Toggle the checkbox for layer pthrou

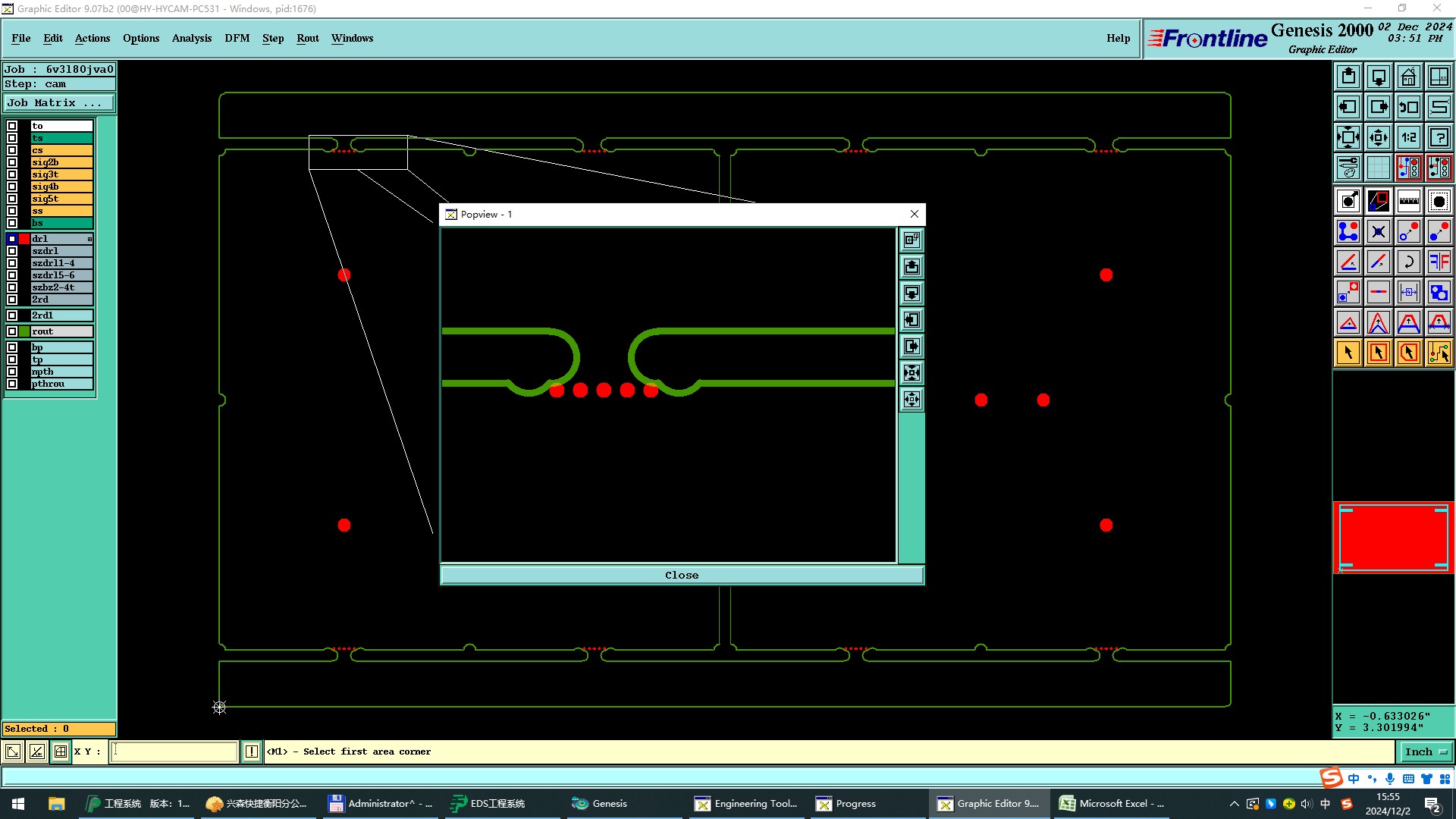(x=12, y=384)
